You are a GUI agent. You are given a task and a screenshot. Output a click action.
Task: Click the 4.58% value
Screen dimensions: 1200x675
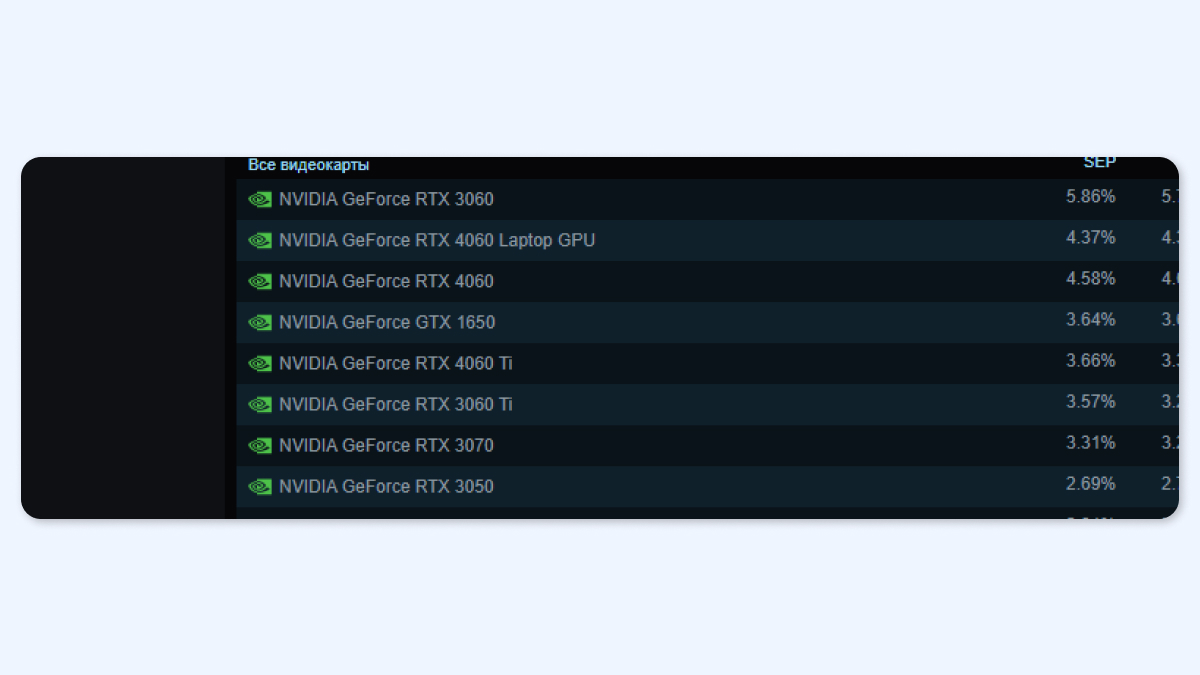[1091, 278]
